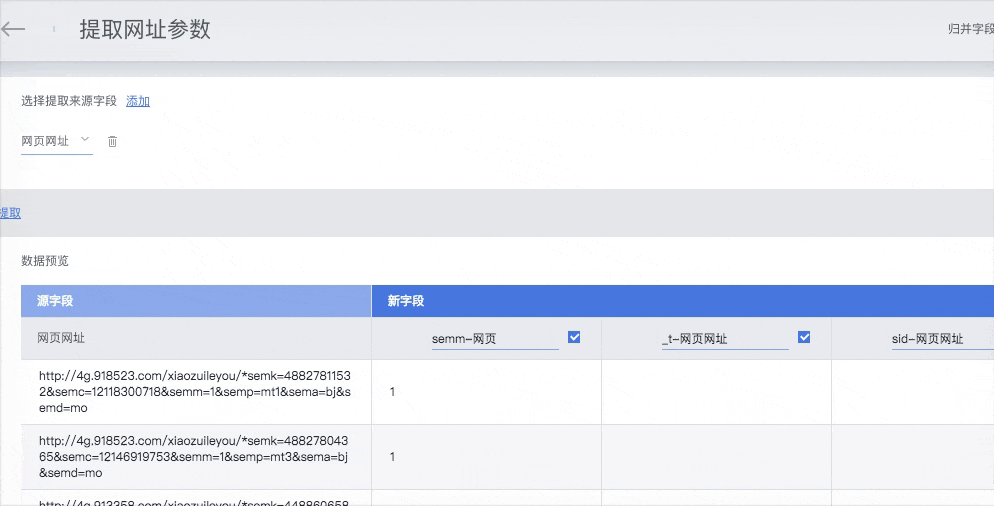Viewport: 994px width, 506px height.
Task: Click the 添加 link to add source field
Action: (138, 101)
